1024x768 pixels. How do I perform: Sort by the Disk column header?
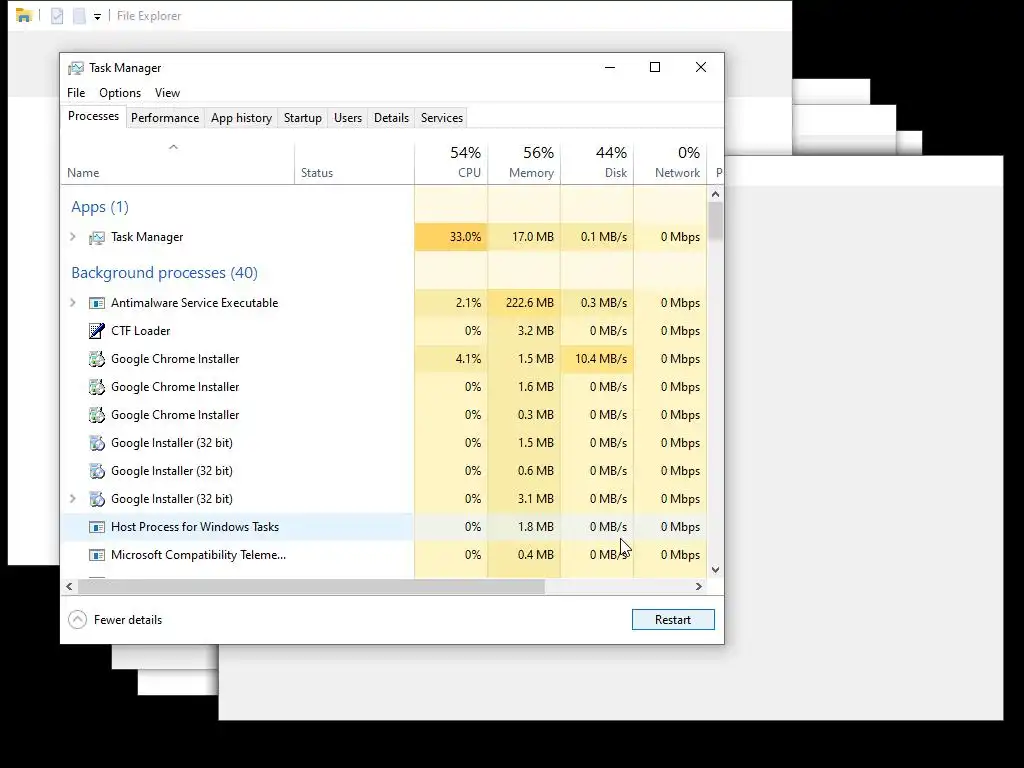(x=597, y=163)
